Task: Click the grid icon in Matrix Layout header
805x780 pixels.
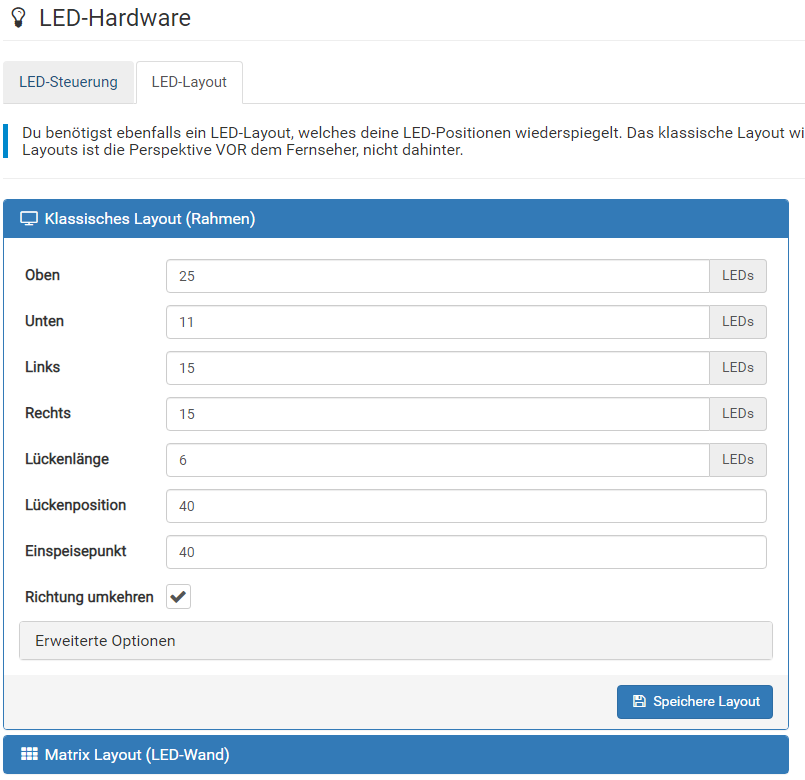Action: tap(29, 755)
